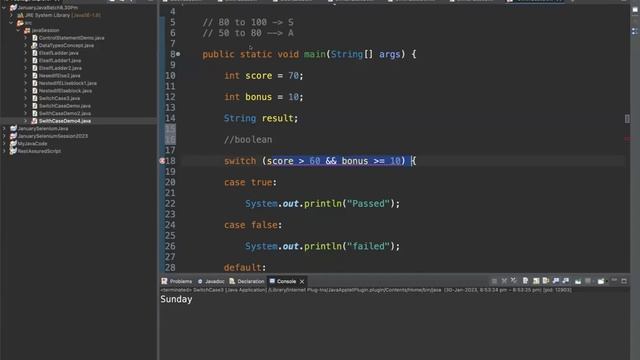Expand the RestAssuredScript project
Image resolution: width=640 pixels, height=360 pixels.
pos(4,151)
